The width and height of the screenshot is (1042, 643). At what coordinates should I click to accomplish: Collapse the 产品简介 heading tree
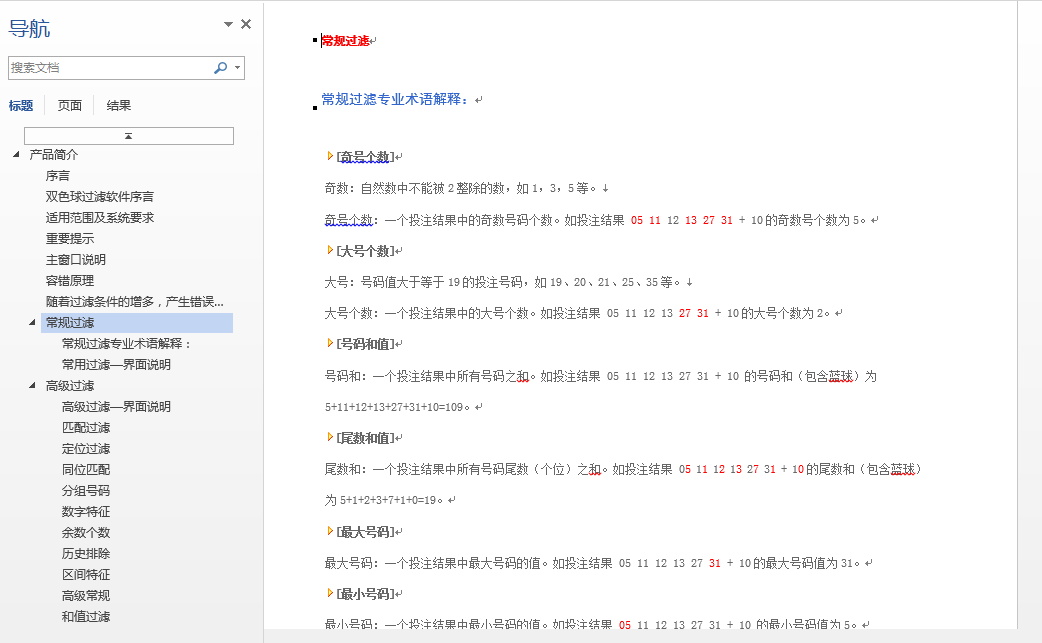coord(16,155)
